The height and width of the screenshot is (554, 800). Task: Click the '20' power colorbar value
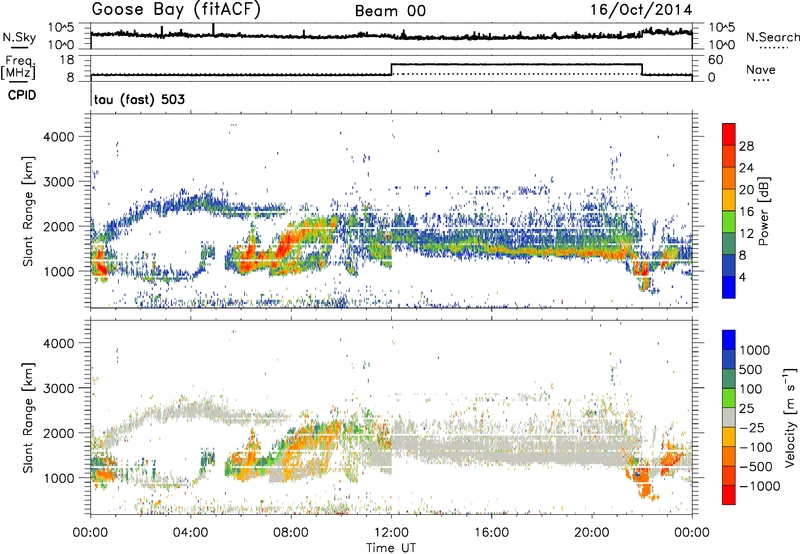746,190
